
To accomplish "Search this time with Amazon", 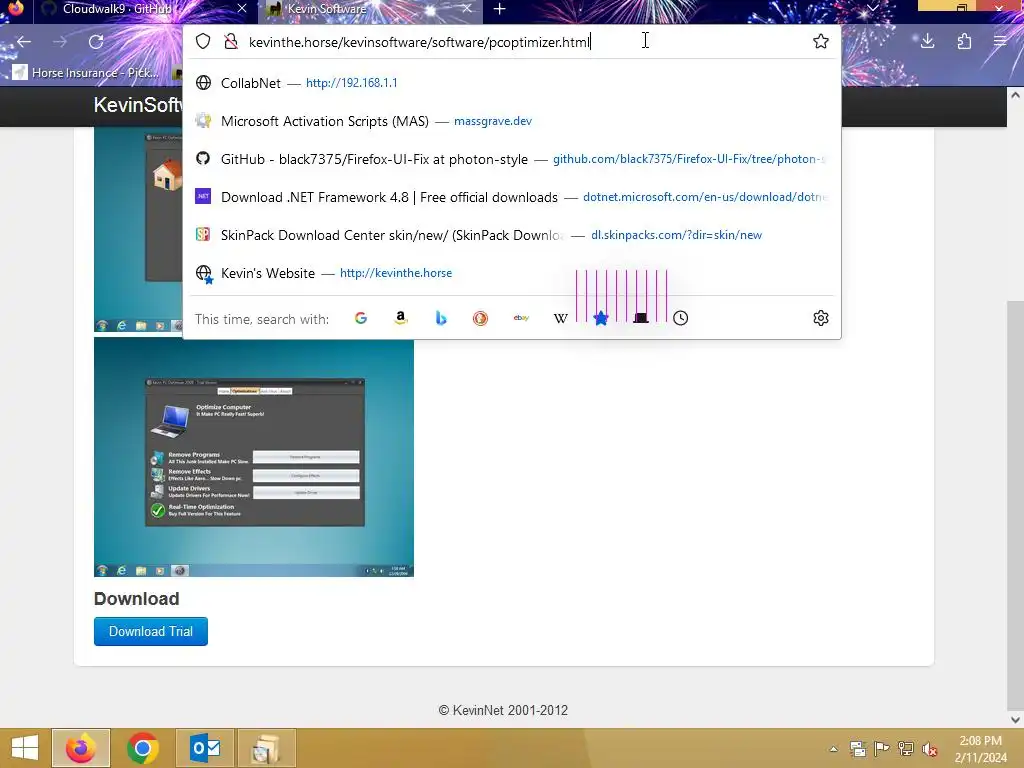I will click(401, 318).
